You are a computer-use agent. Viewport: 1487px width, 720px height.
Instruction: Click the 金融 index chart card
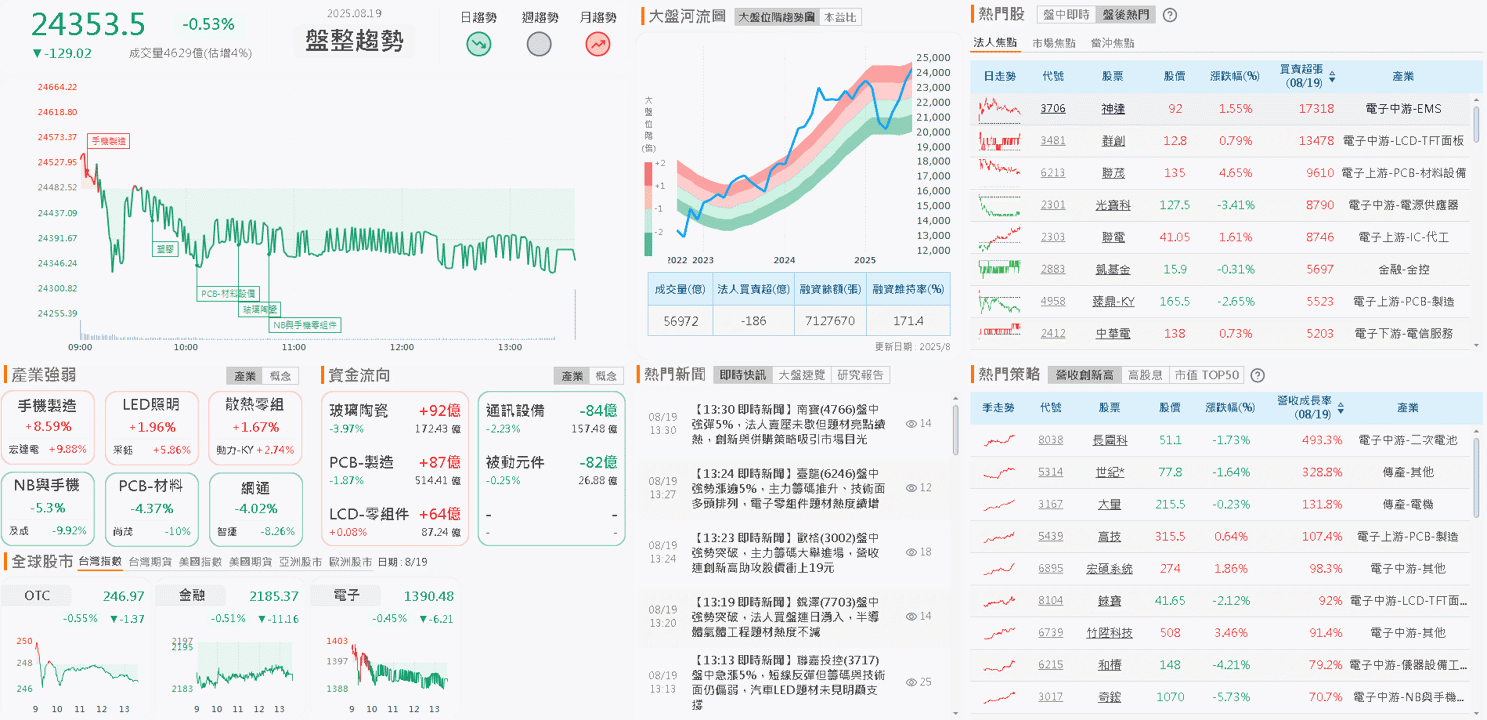pos(230,650)
